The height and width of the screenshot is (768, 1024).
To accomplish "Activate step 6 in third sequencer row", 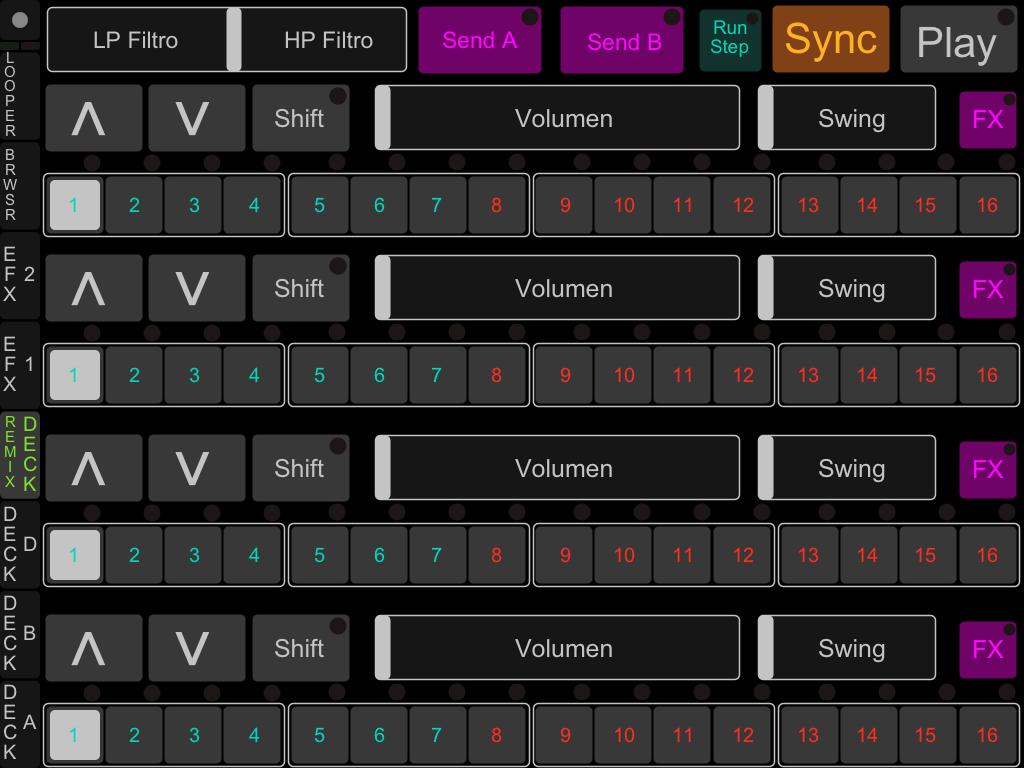I will [x=379, y=555].
